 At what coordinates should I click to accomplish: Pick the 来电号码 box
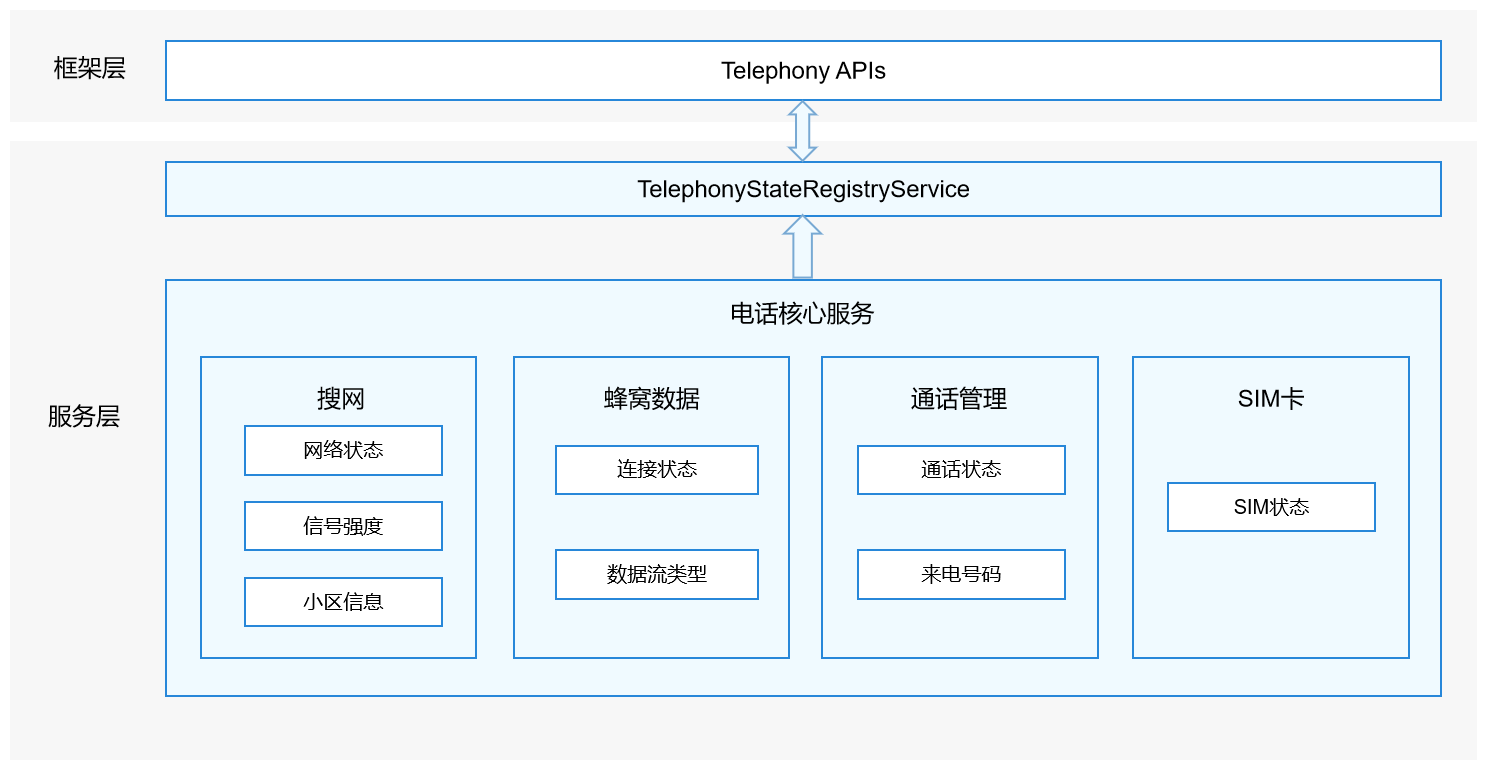(961, 574)
